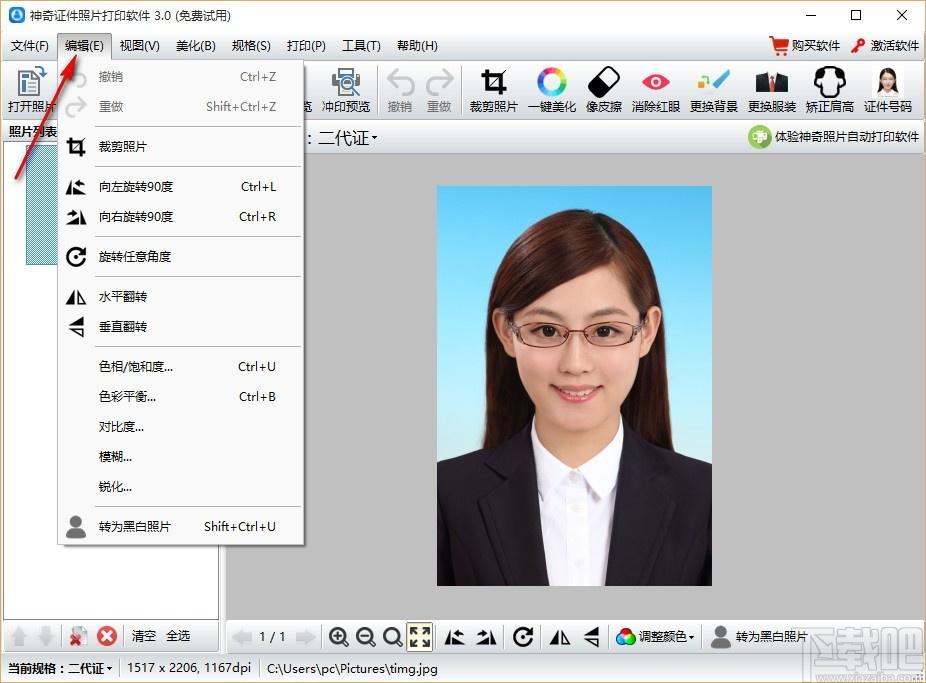Toggle fit-to-window view button

(420, 636)
